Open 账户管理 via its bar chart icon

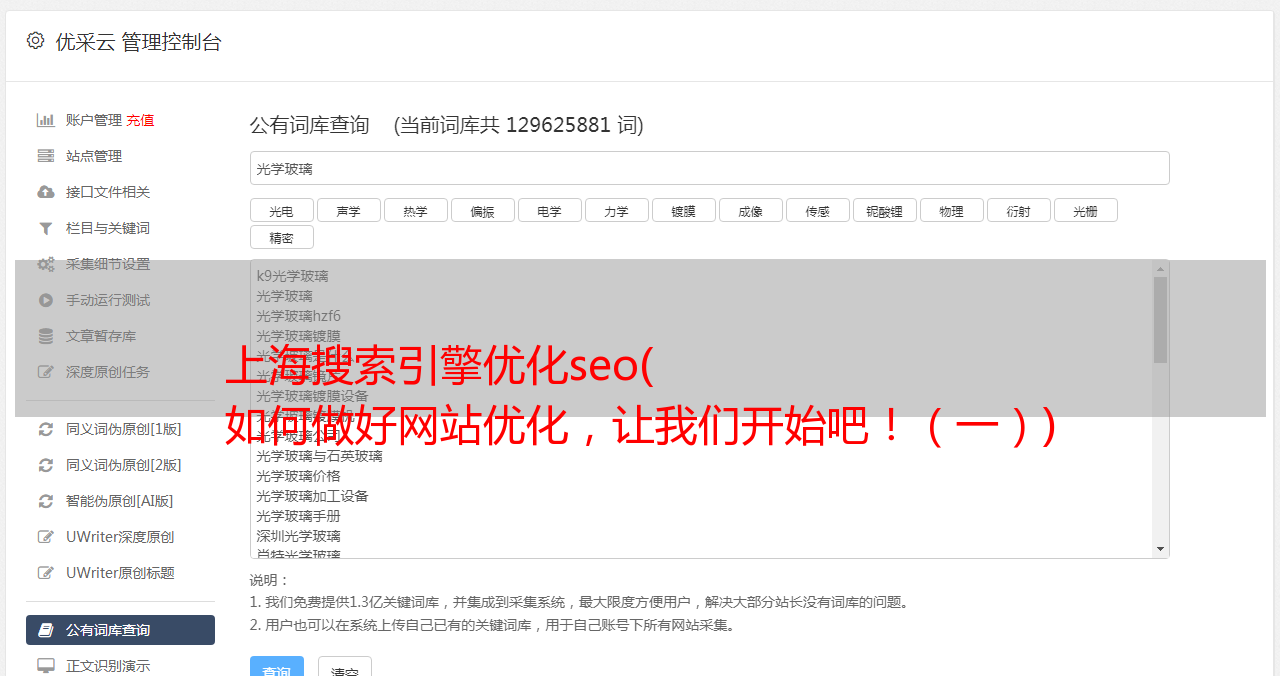click(46, 120)
